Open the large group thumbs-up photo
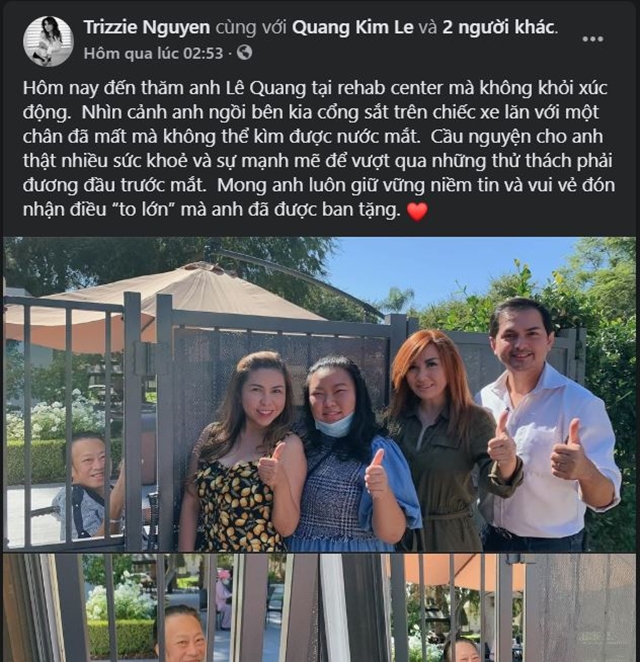 [319, 394]
